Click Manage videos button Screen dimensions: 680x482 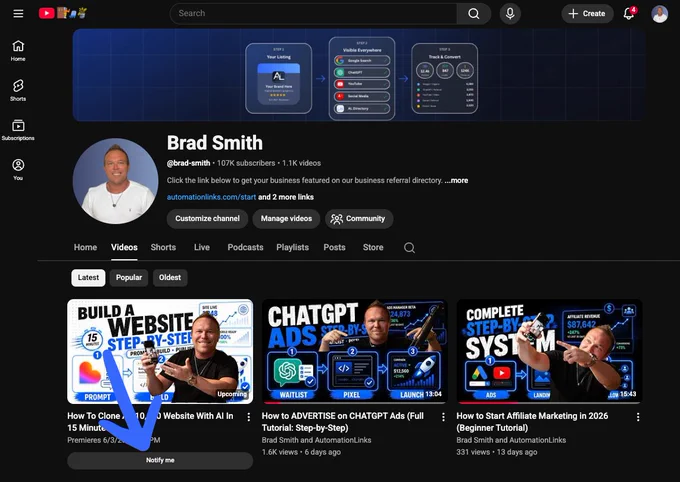(286, 219)
